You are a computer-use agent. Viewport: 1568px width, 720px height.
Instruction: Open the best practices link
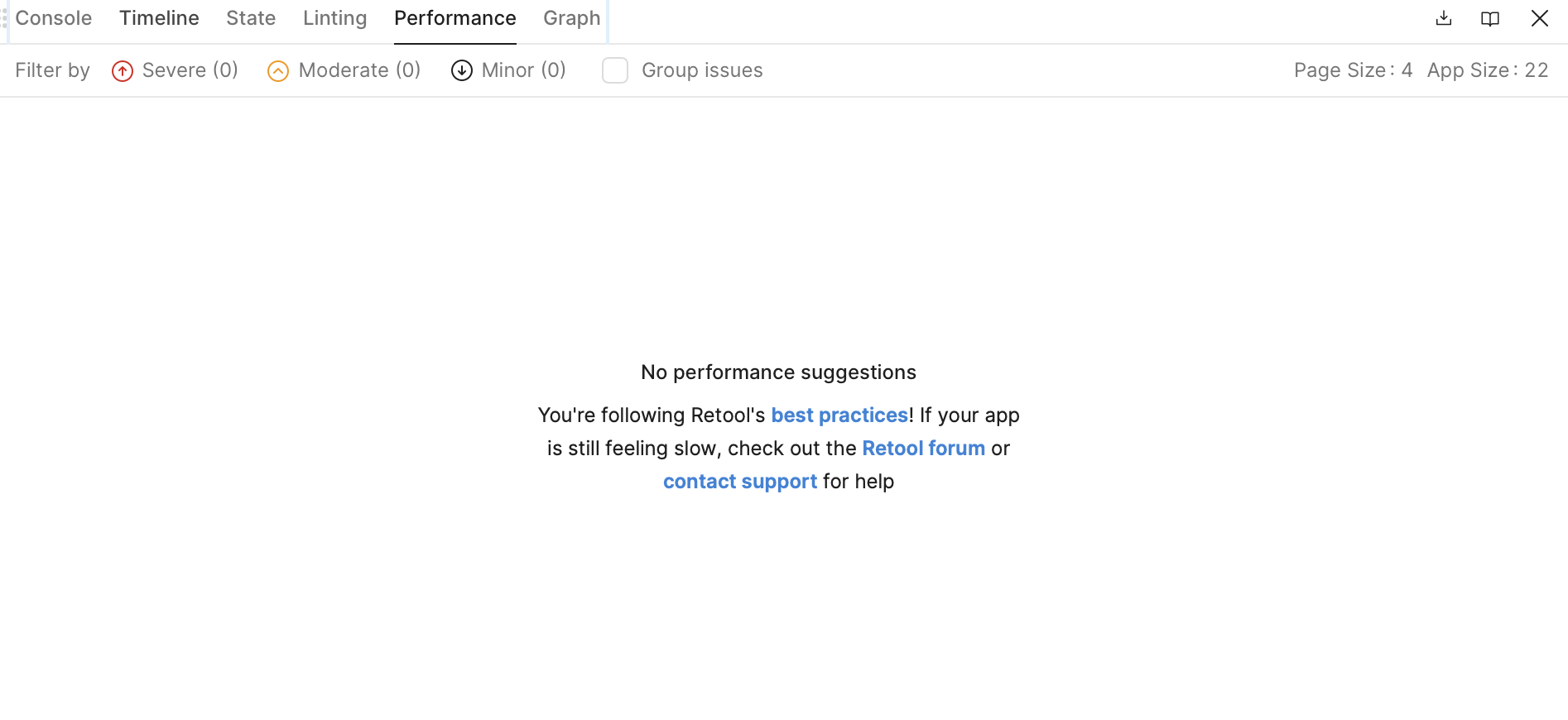click(839, 415)
